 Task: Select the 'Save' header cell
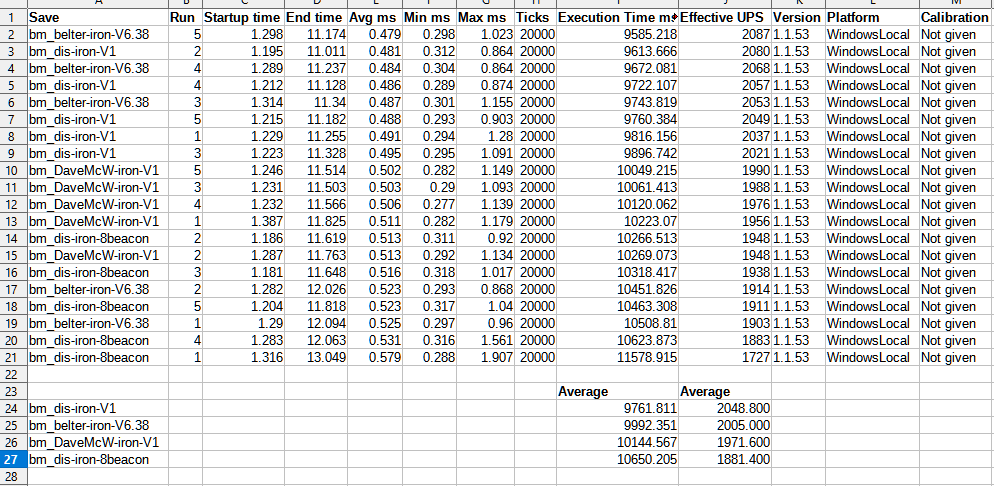[x=98, y=18]
